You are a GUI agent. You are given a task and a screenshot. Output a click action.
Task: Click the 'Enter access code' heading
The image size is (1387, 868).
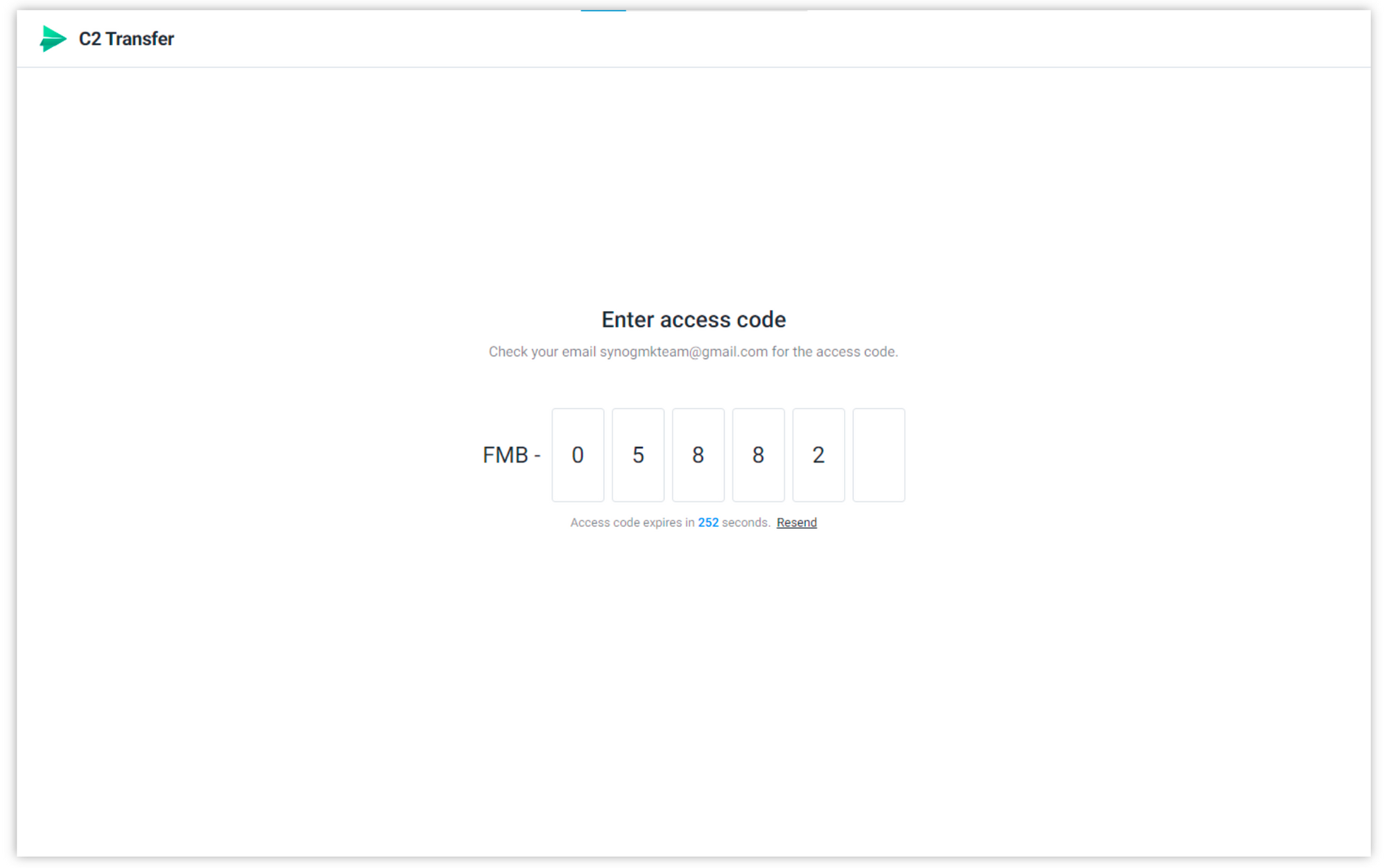click(693, 320)
